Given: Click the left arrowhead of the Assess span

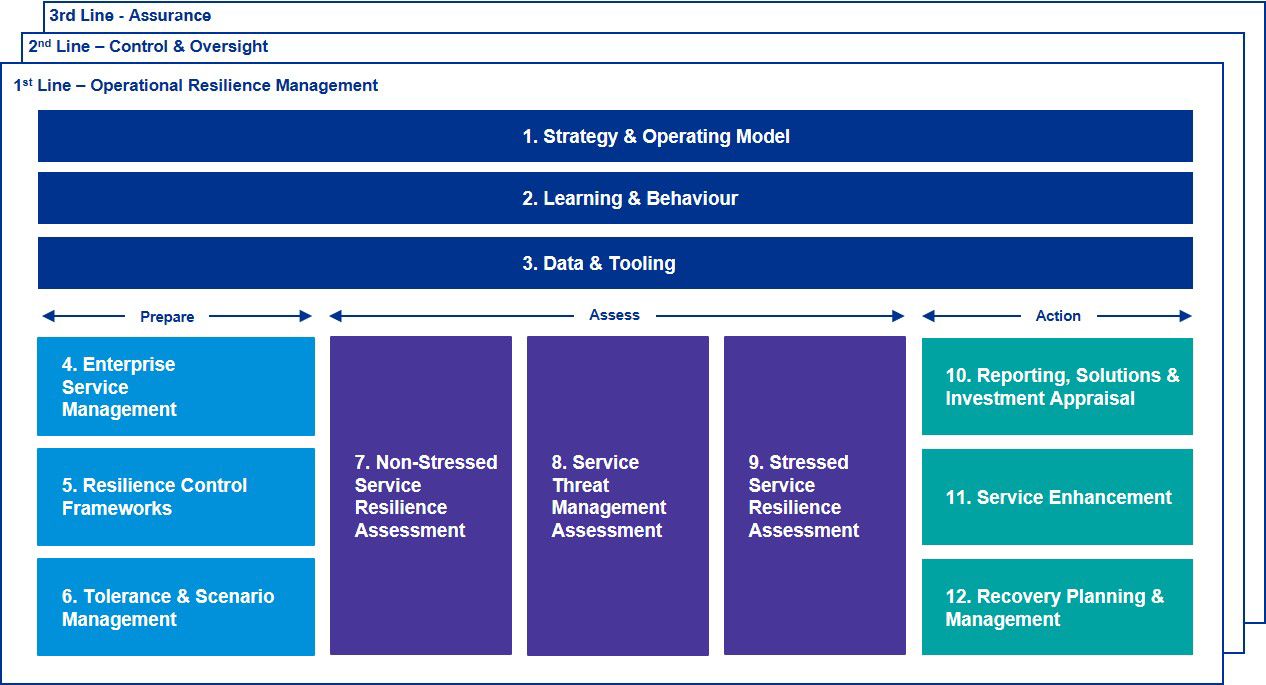Looking at the screenshot, I should (336, 316).
